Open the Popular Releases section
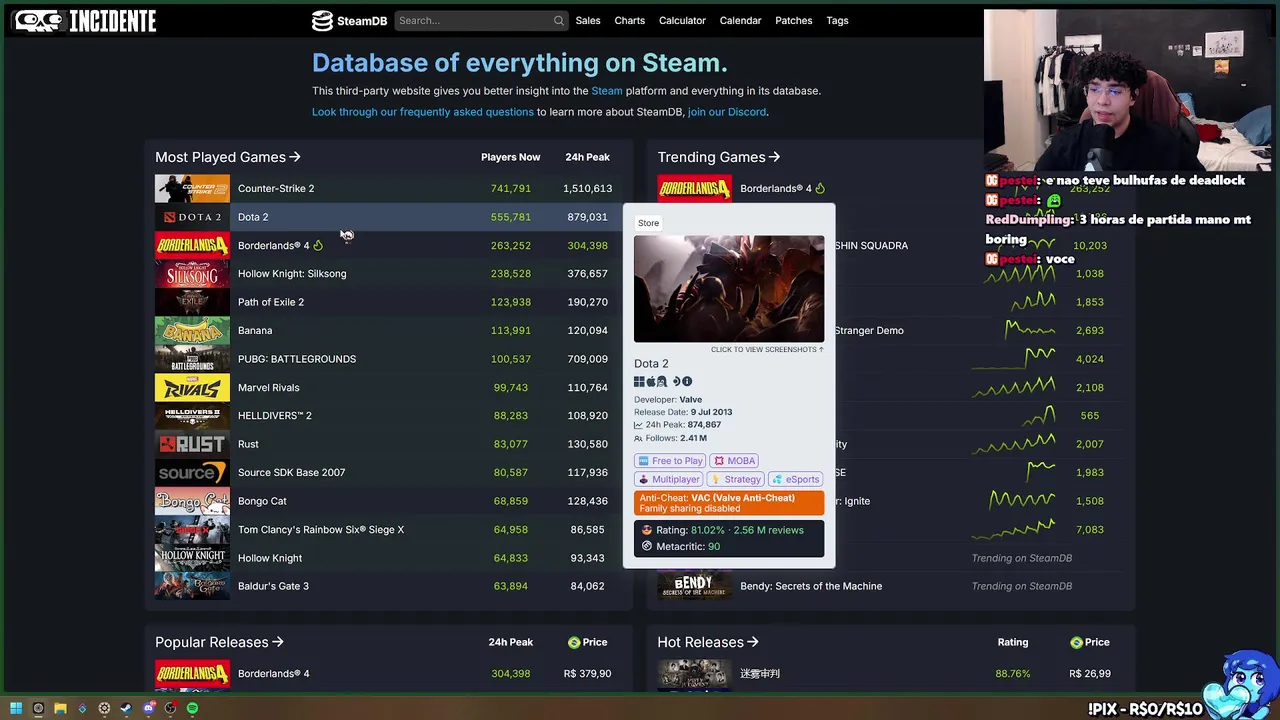Image resolution: width=1280 pixels, height=720 pixels. (x=219, y=642)
